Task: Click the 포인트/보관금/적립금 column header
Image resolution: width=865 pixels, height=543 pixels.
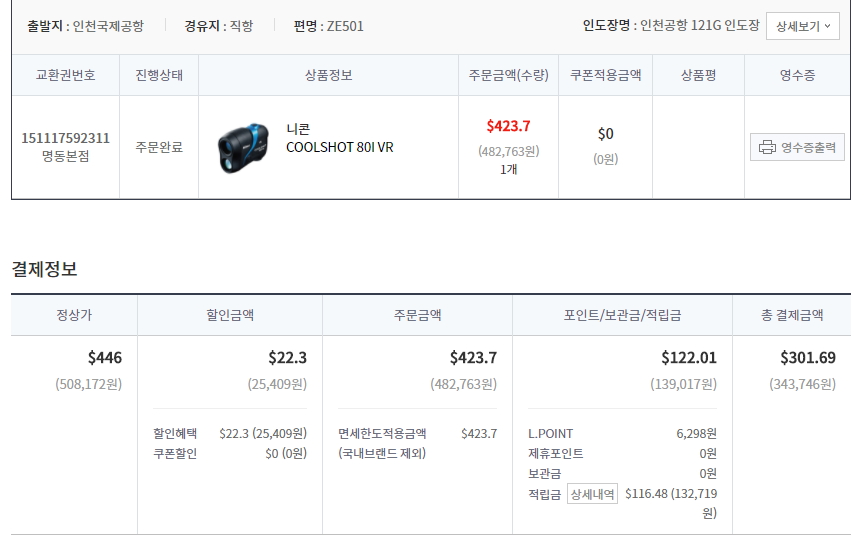Action: (622, 315)
